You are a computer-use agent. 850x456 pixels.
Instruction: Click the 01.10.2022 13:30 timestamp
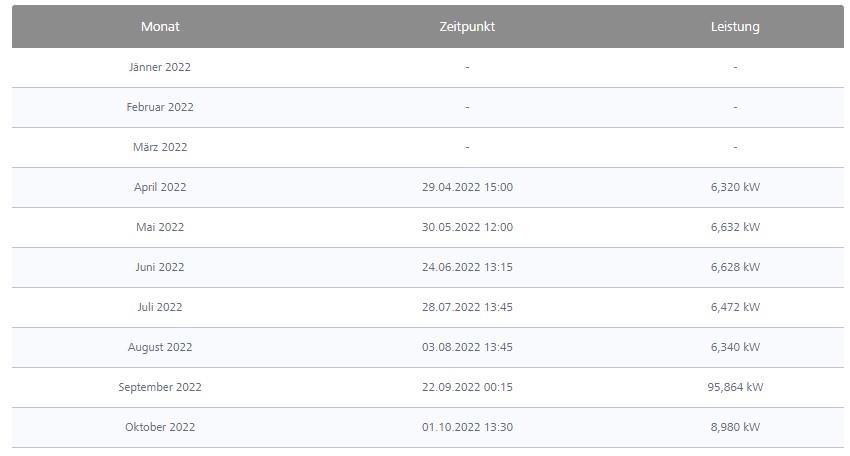(467, 427)
